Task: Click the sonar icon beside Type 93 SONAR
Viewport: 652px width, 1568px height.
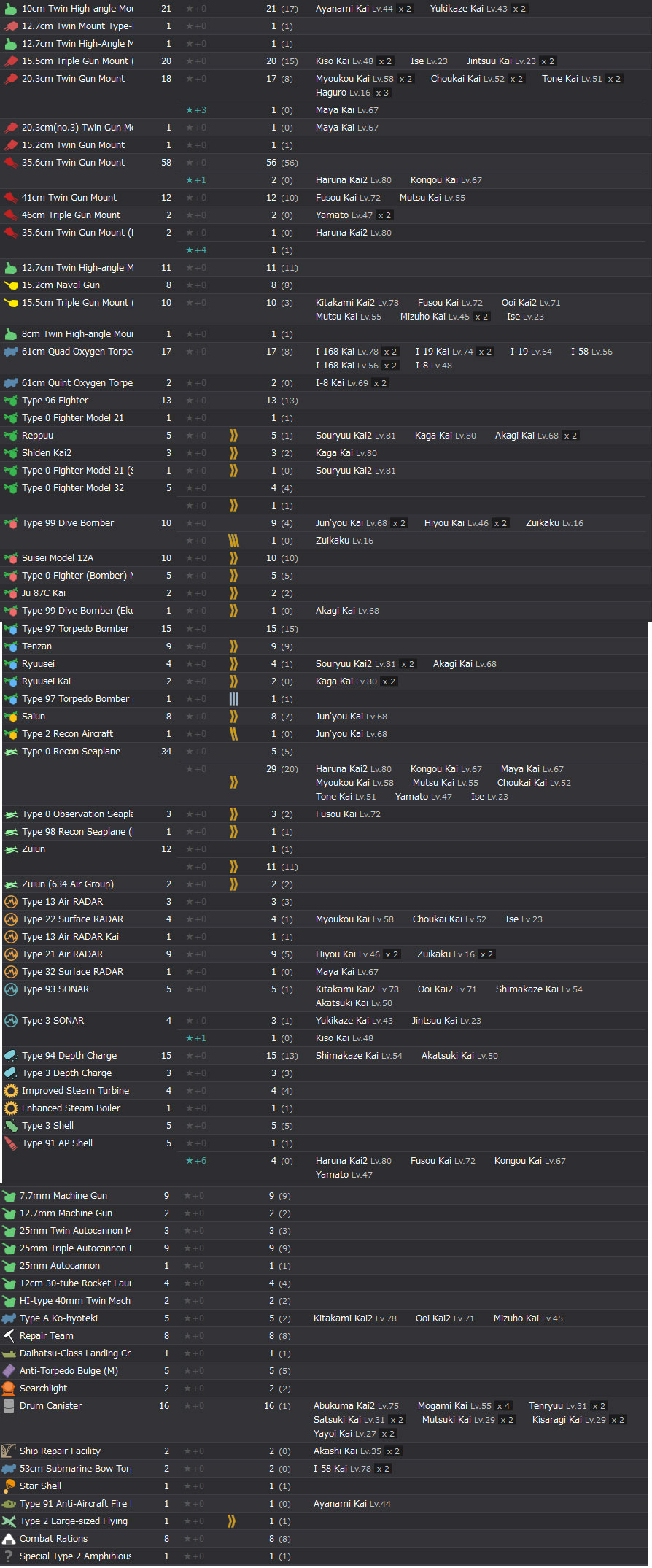Action: 11,989
